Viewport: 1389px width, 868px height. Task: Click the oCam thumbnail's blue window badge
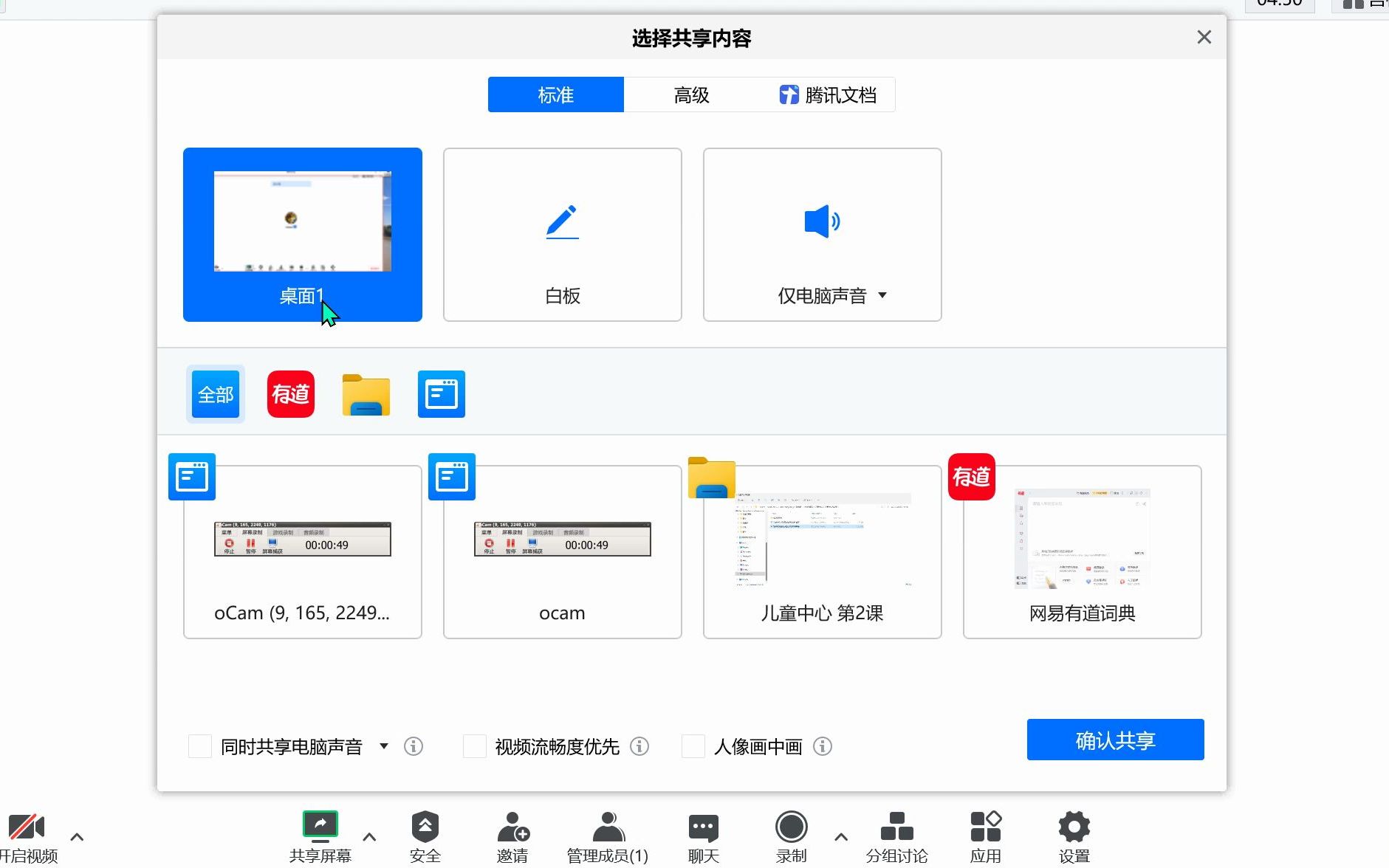coord(192,477)
